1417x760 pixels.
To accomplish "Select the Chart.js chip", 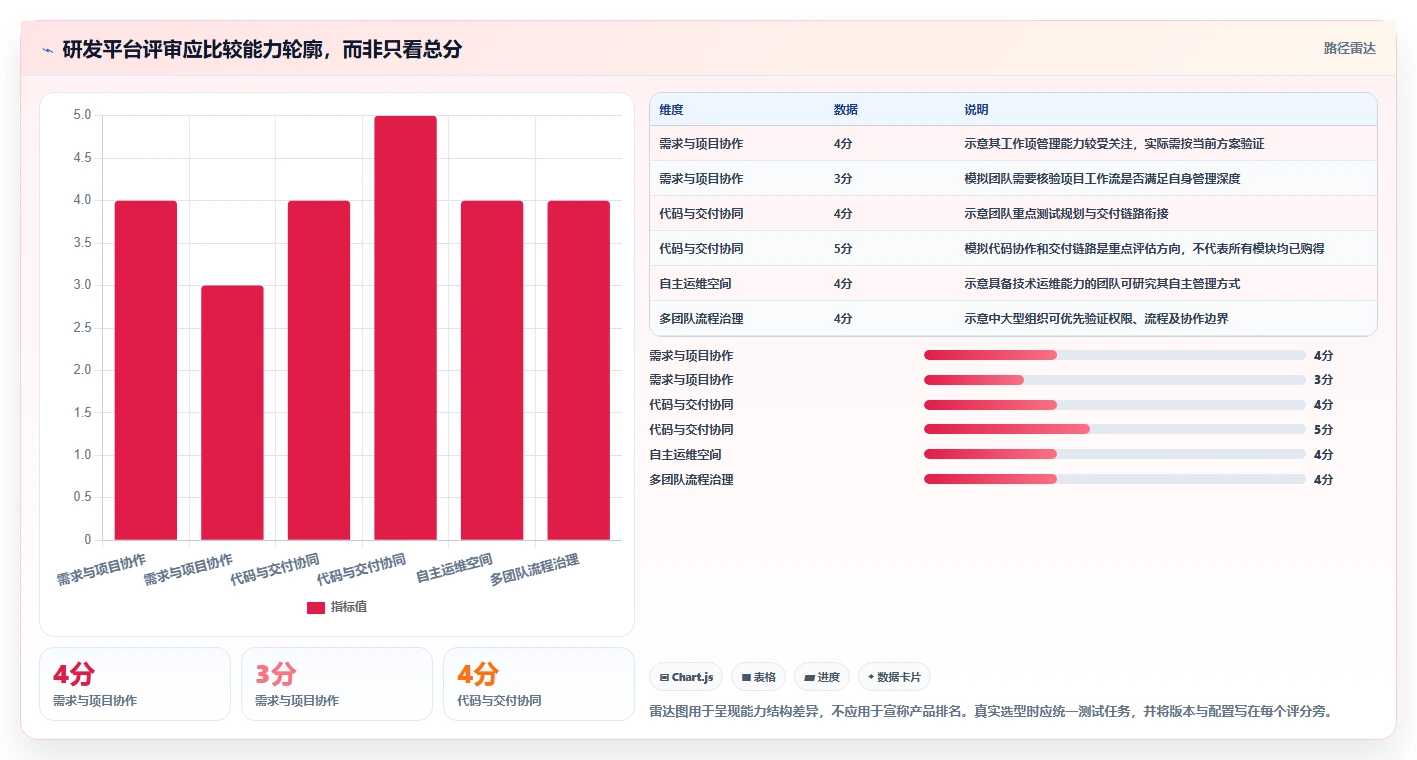I will click(x=686, y=677).
